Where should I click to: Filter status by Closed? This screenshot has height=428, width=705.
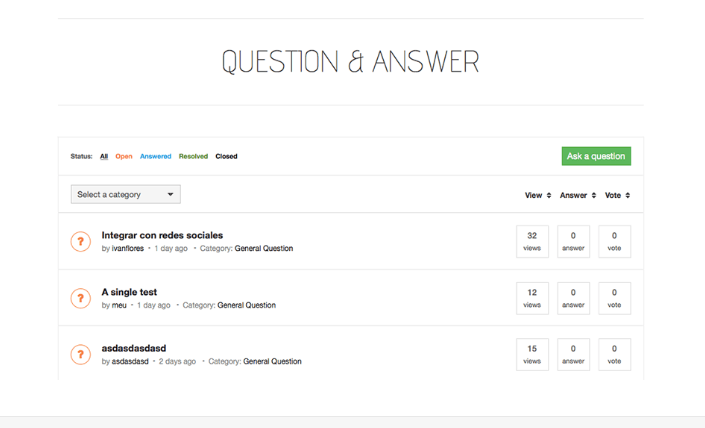pyautogui.click(x=226, y=156)
